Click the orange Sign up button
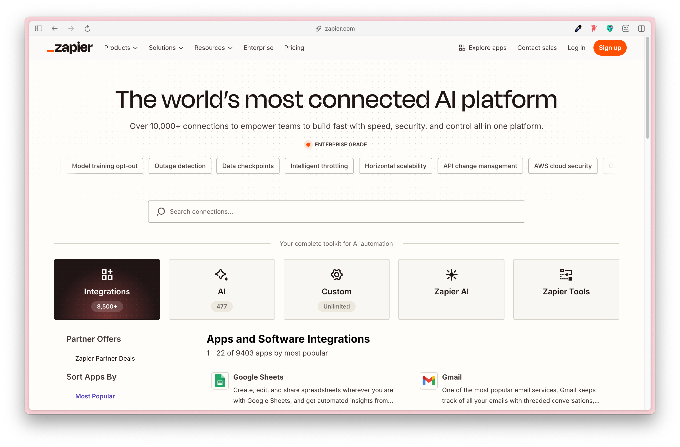Viewport: 680px width, 447px height. [610, 48]
